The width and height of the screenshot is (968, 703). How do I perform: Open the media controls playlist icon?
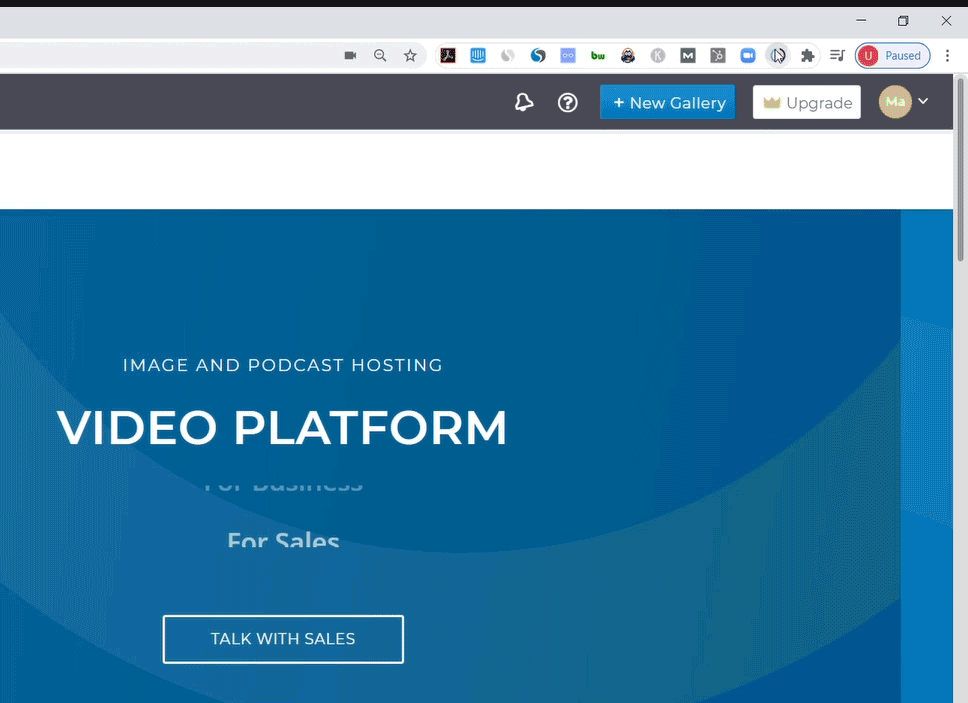(x=837, y=56)
